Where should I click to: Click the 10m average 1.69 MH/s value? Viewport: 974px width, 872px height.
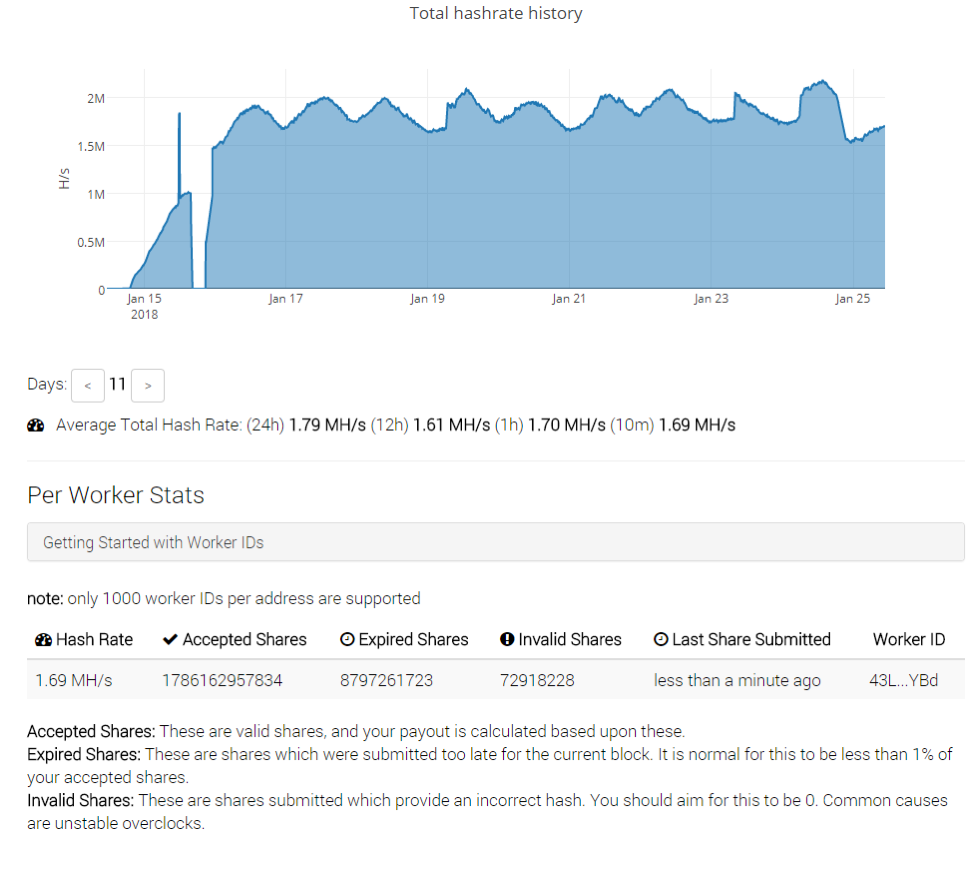(x=697, y=425)
